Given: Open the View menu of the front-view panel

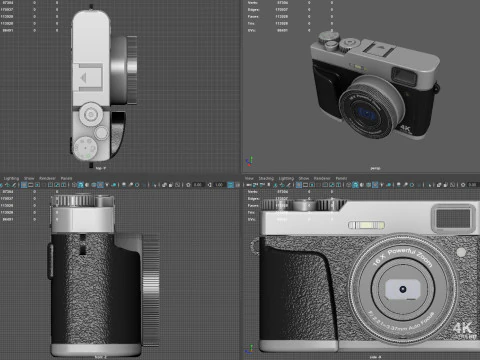Looking at the screenshot, I should [x=249, y=178].
